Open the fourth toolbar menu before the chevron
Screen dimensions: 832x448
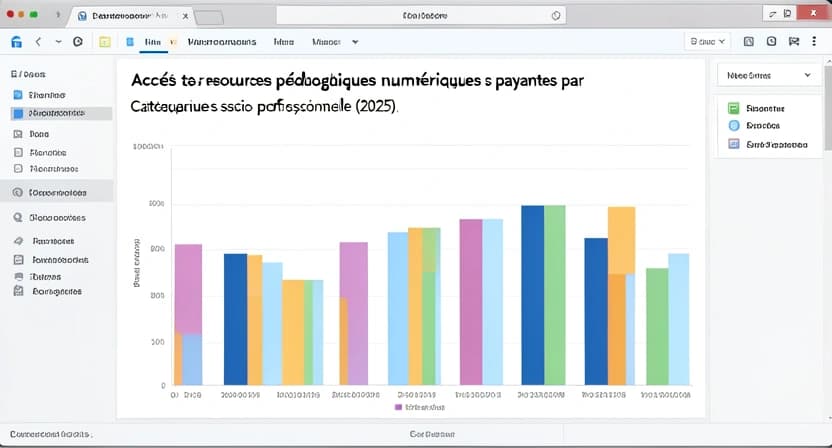pos(326,41)
